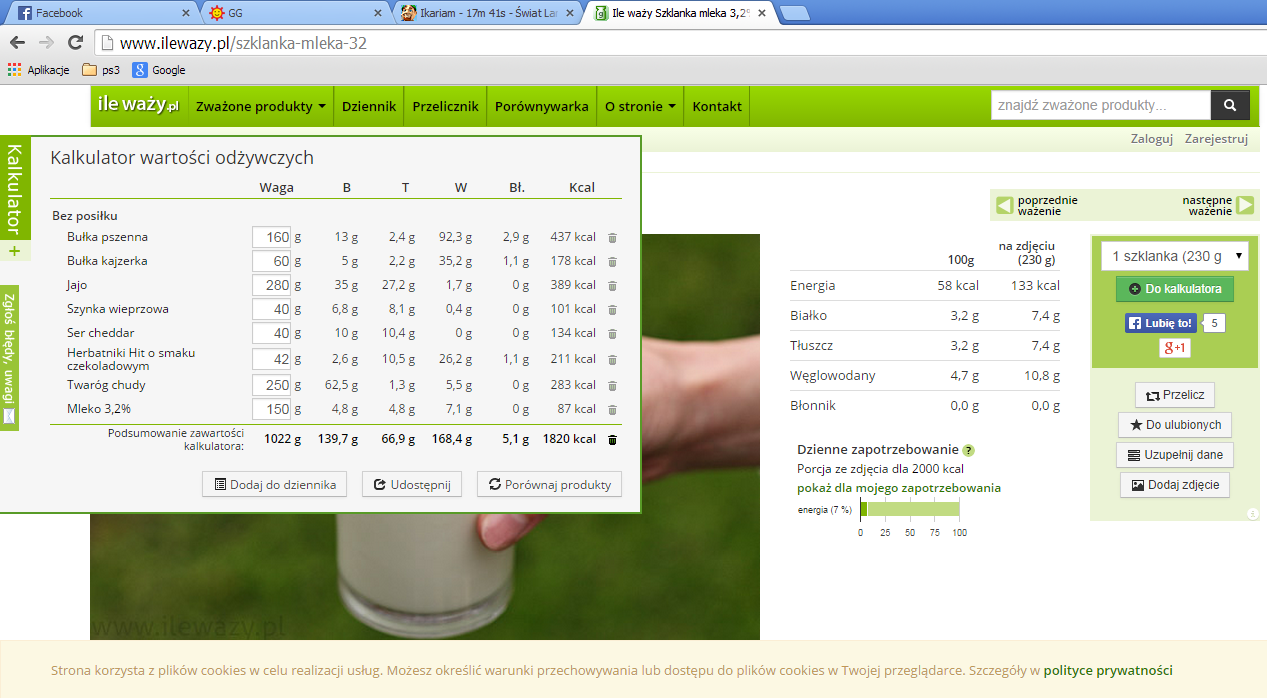Viewport: 1267px width, 698px height.
Task: Click trash icon next to Mleko 3,2%
Action: pyautogui.click(x=612, y=410)
